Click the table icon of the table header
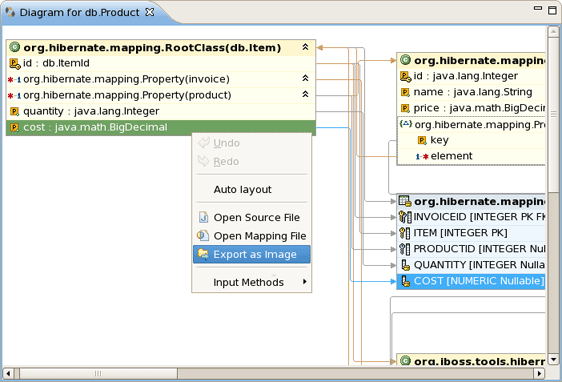Image resolution: width=562 pixels, height=382 pixels. tap(405, 201)
